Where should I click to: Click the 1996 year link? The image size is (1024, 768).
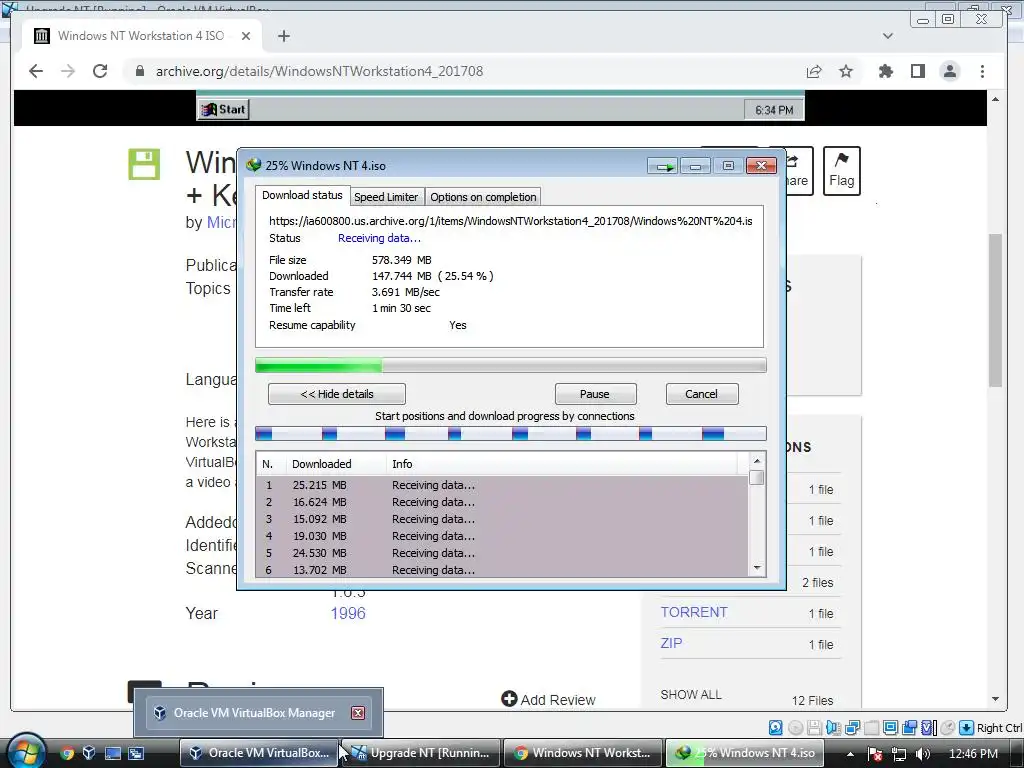tap(348, 613)
